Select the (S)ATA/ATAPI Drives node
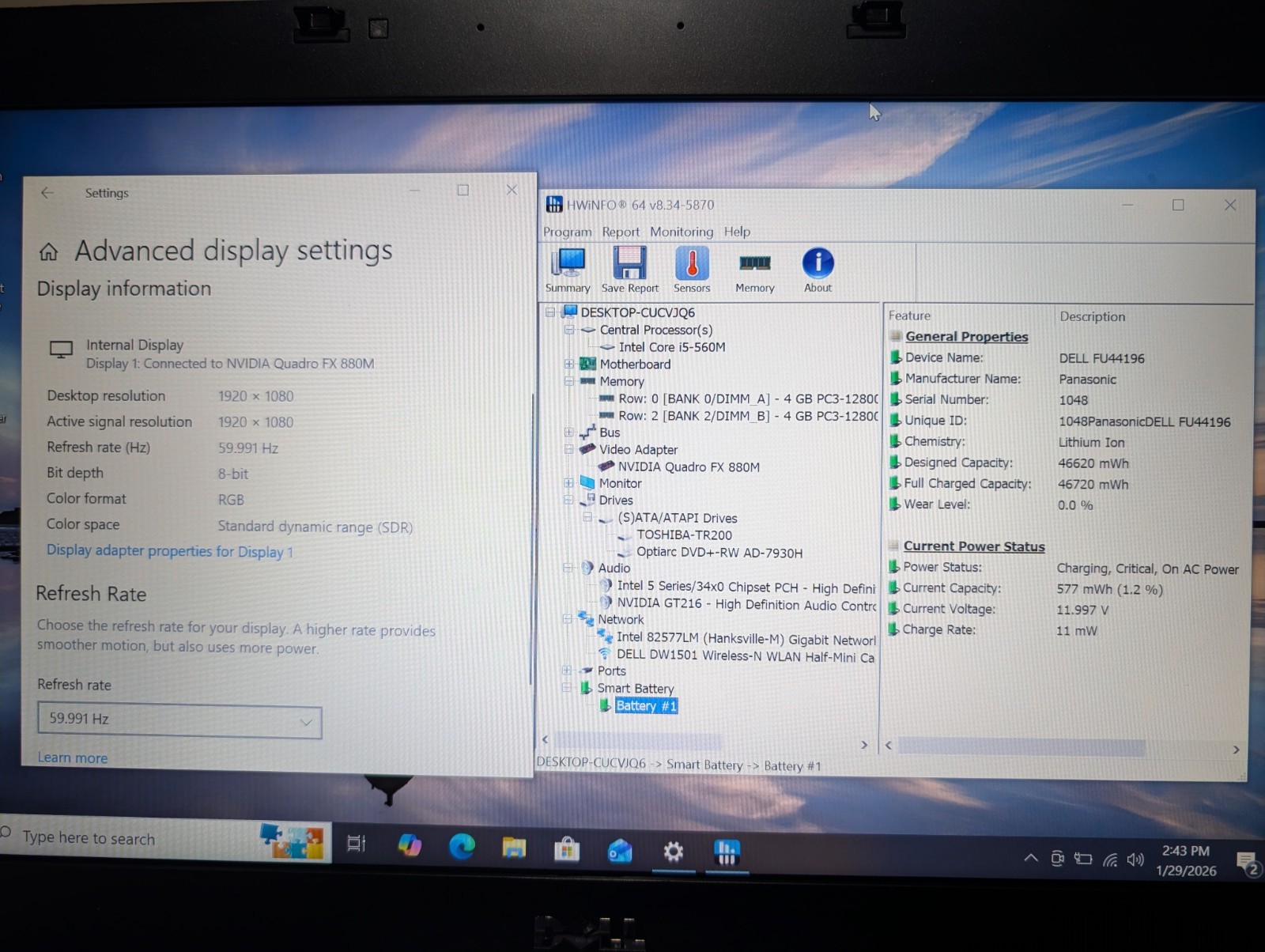 coord(678,518)
